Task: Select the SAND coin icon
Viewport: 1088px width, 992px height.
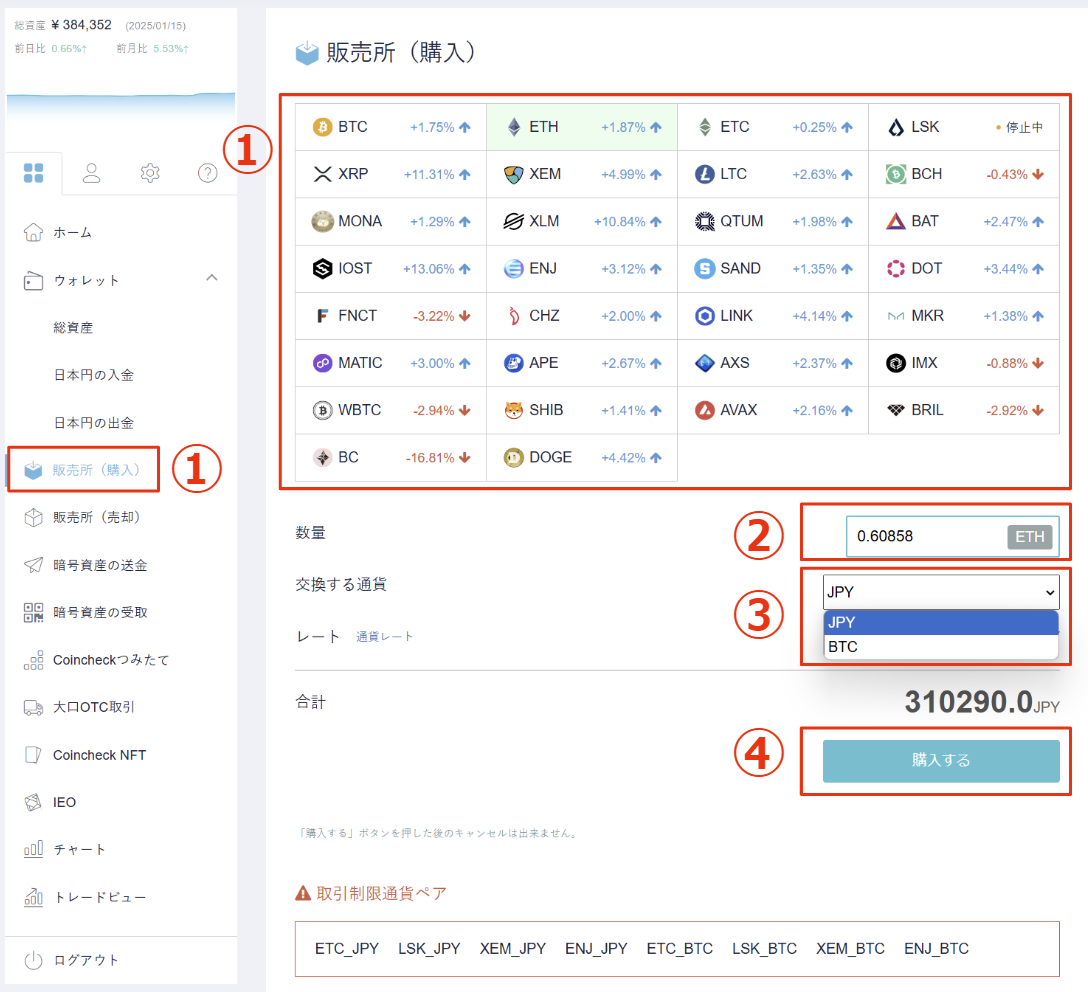Action: pyautogui.click(x=705, y=268)
